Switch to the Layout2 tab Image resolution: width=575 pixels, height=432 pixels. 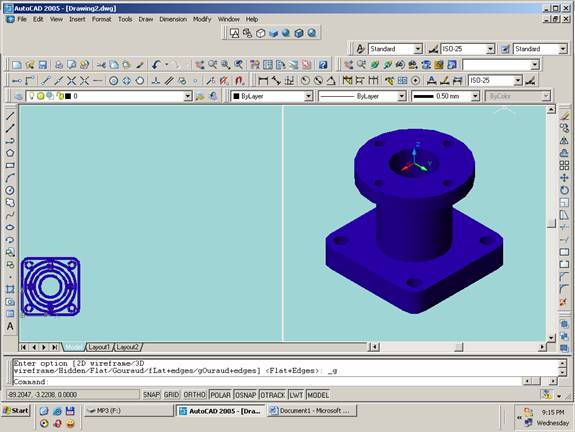[127, 347]
